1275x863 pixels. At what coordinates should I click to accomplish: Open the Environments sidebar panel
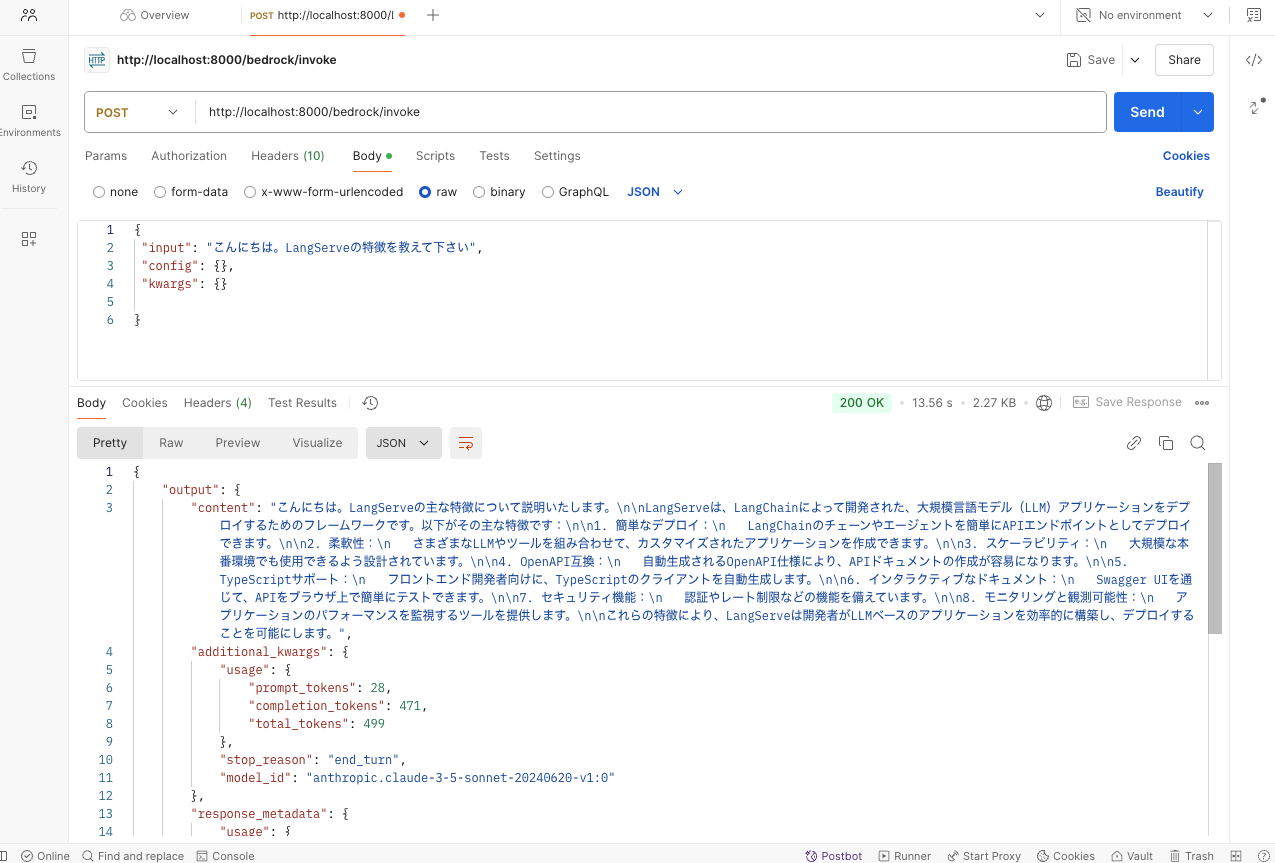pos(29,120)
